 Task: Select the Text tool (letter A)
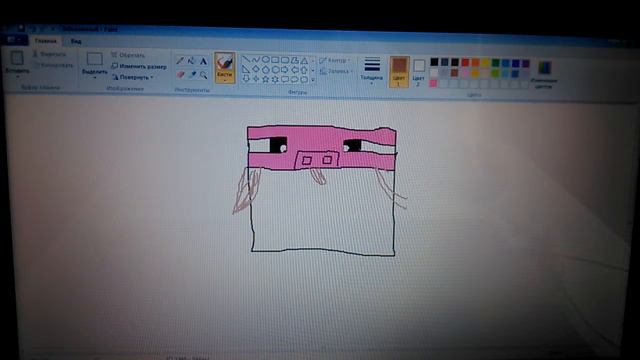(x=203, y=62)
